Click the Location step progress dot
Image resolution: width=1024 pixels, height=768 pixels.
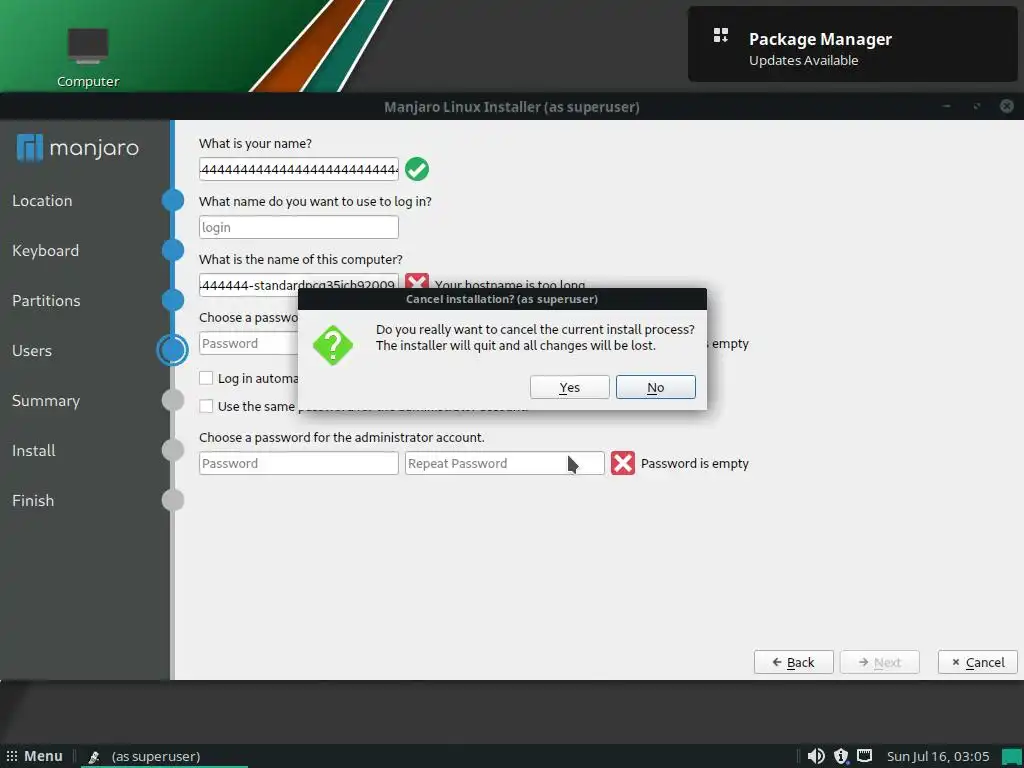click(173, 200)
